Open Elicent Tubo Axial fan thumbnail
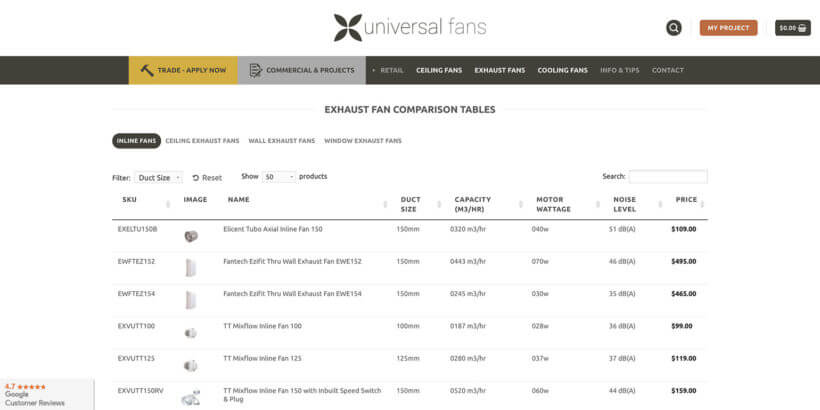This screenshot has height=410, width=820. (x=191, y=236)
